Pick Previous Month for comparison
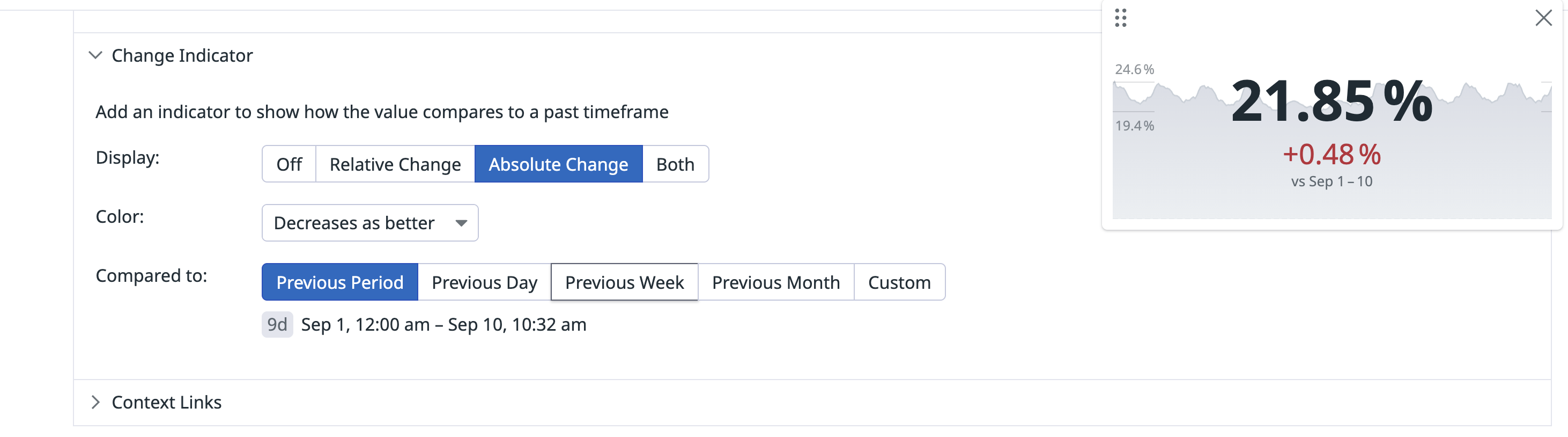This screenshot has height=437, width=1568. pos(775,282)
